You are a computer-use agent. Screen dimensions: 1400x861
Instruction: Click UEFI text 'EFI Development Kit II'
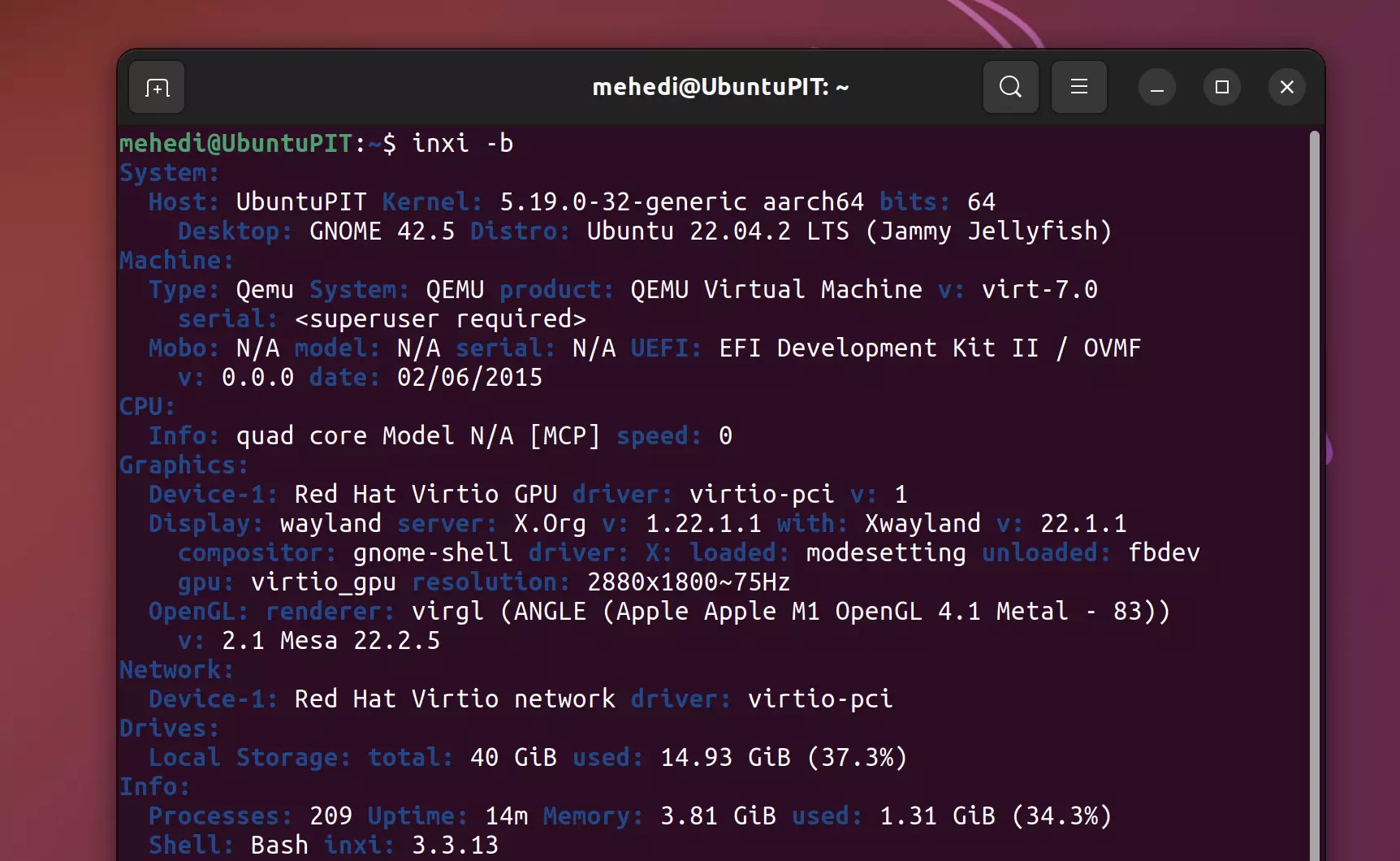pos(879,348)
